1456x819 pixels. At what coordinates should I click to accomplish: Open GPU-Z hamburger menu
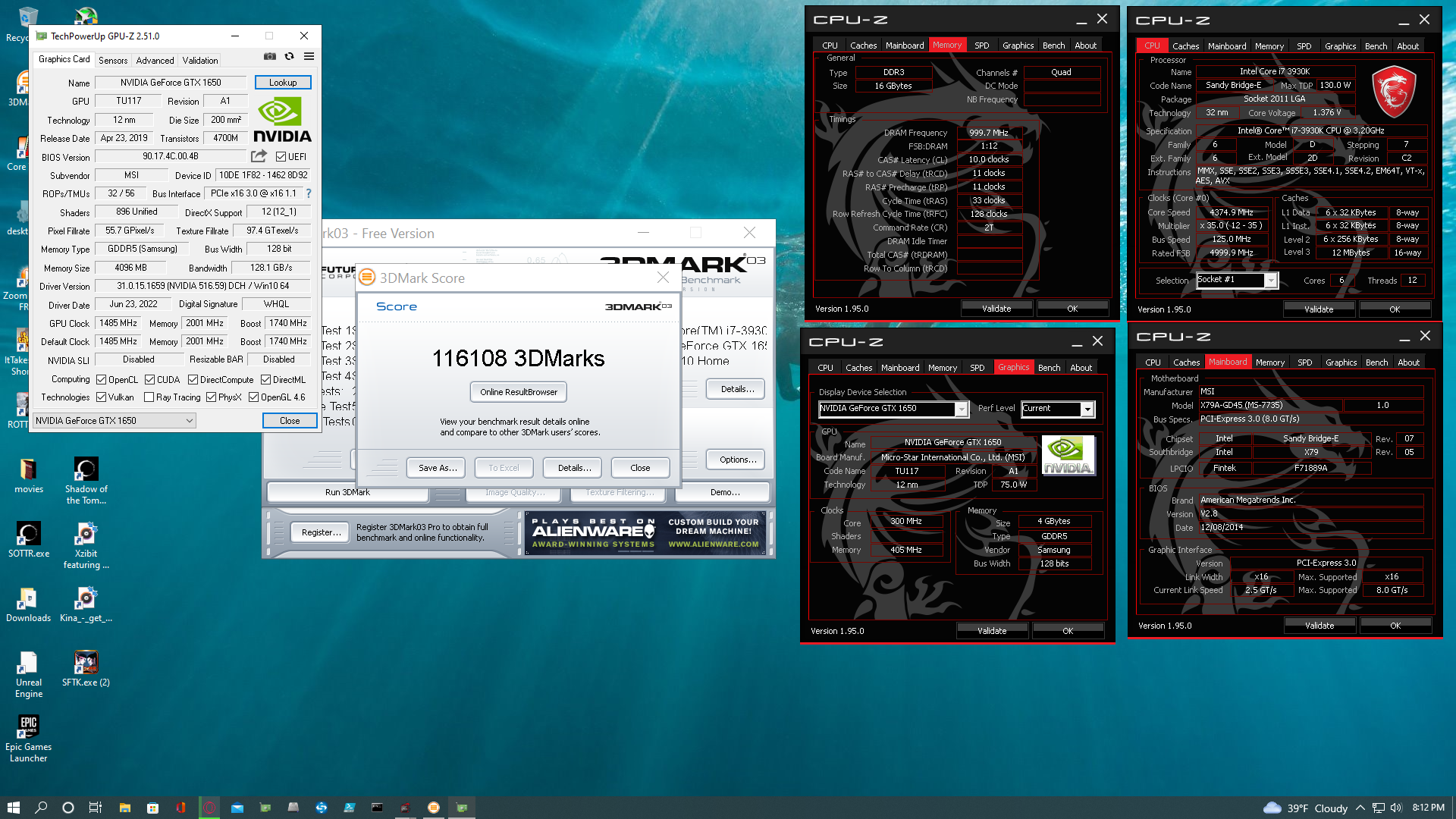click(309, 56)
